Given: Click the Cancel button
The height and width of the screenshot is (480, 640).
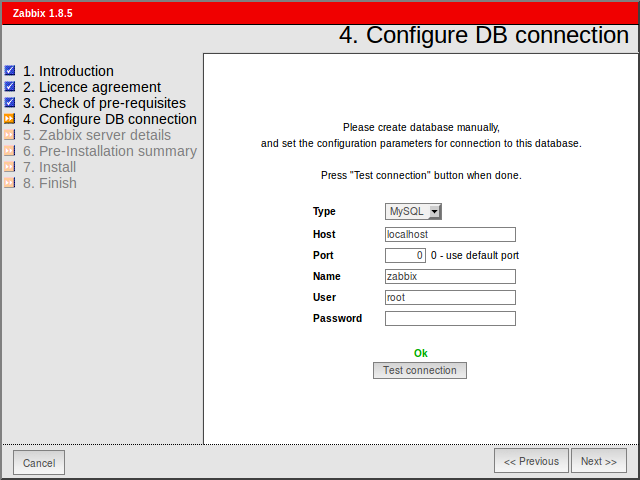Looking at the screenshot, I should coord(39,463).
